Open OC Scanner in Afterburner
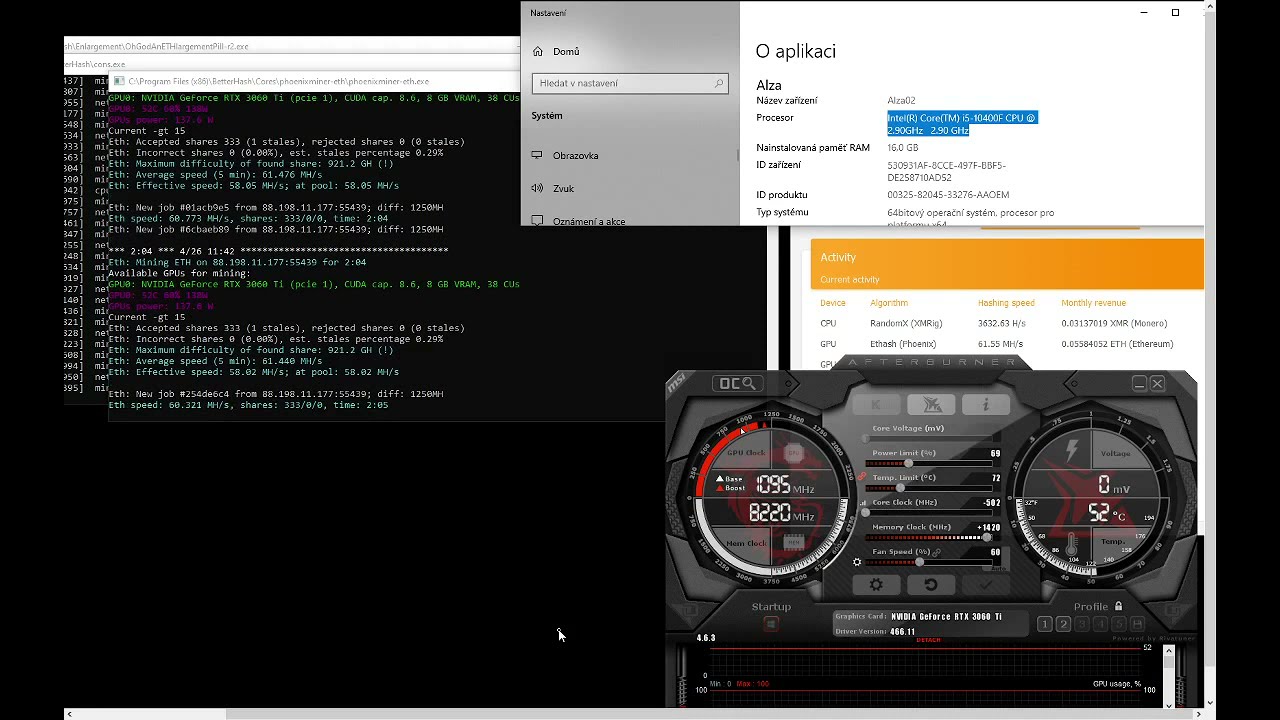The height and width of the screenshot is (720, 1280). (738, 383)
